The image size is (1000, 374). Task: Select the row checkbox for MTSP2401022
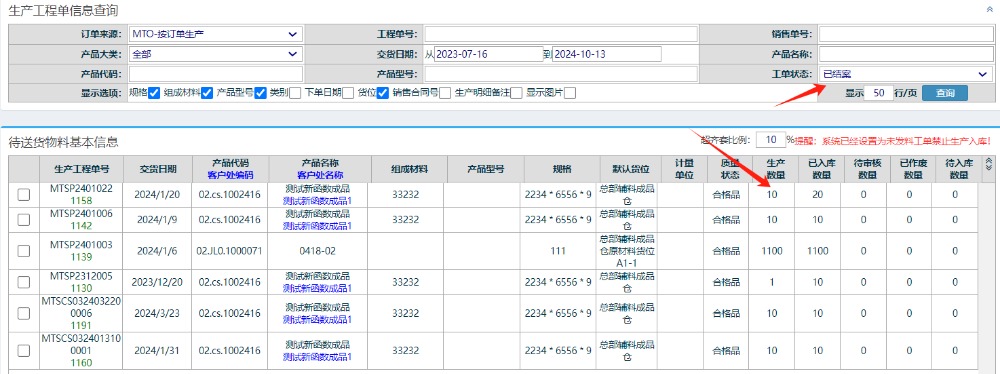(24, 195)
